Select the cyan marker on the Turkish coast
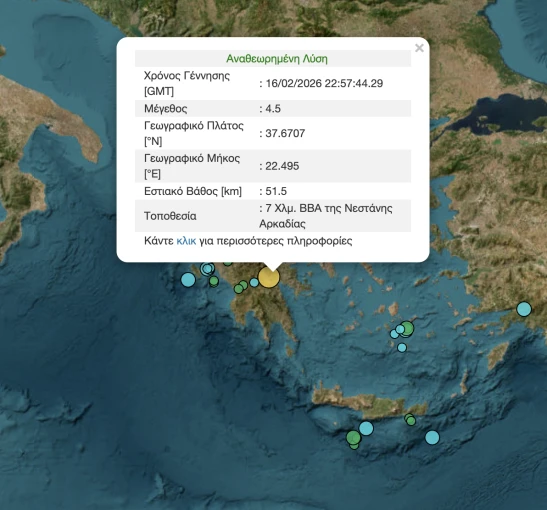The image size is (547, 510). [x=524, y=309]
